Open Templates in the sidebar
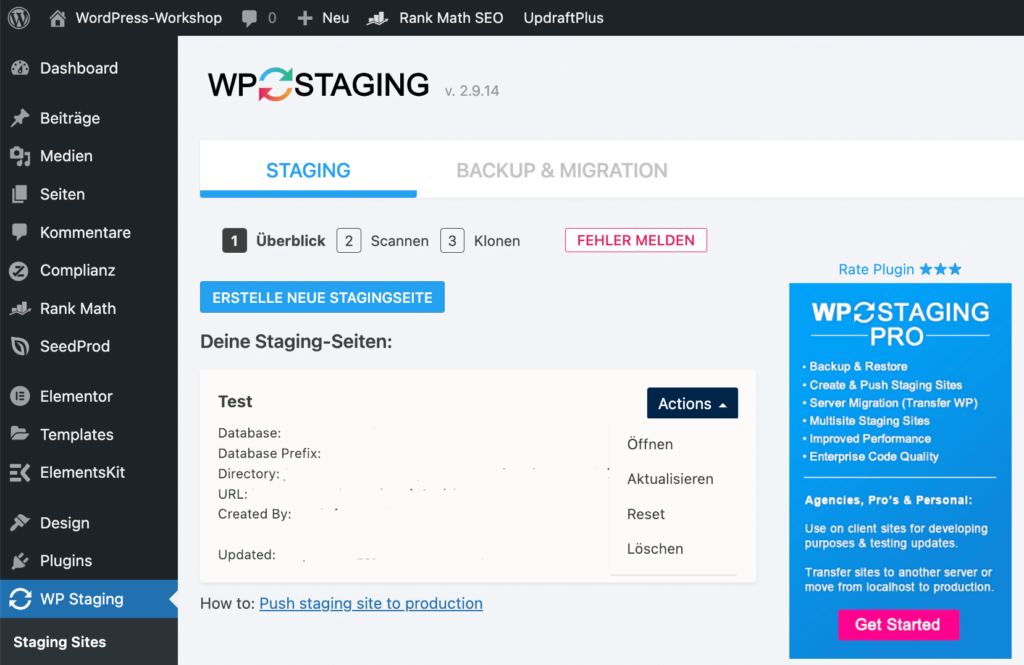The height and width of the screenshot is (665, 1024). click(x=76, y=434)
